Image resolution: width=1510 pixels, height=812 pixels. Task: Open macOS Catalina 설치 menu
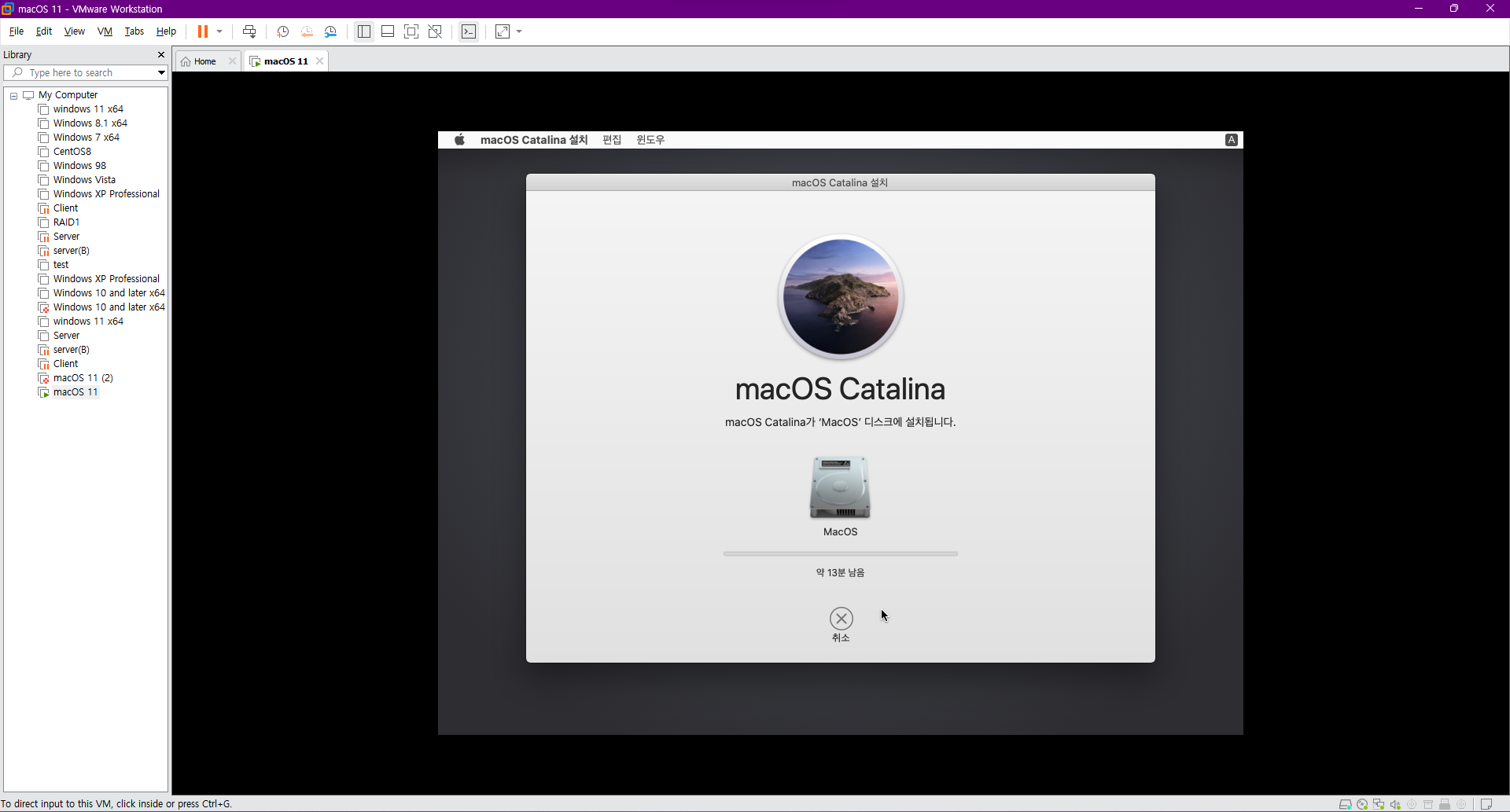point(534,140)
